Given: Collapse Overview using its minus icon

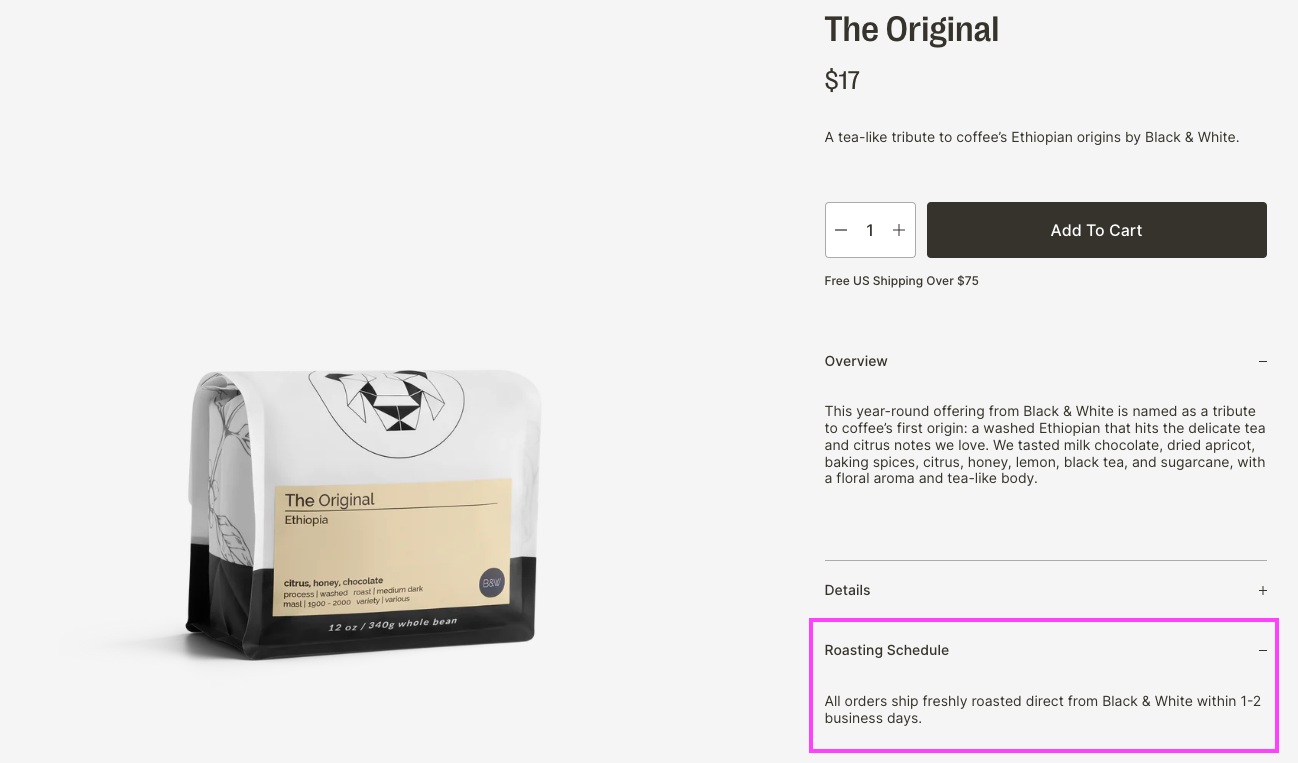Looking at the screenshot, I should 1263,361.
